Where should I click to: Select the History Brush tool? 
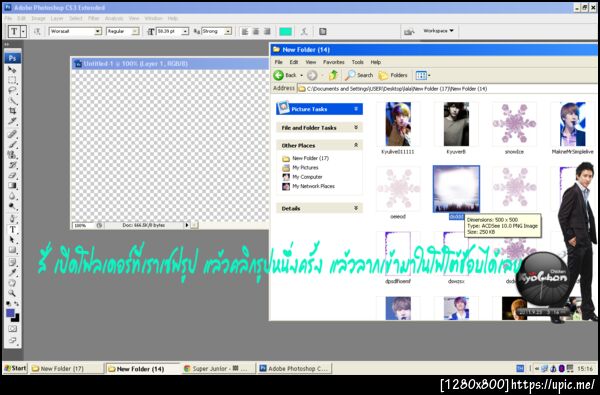tap(12, 165)
